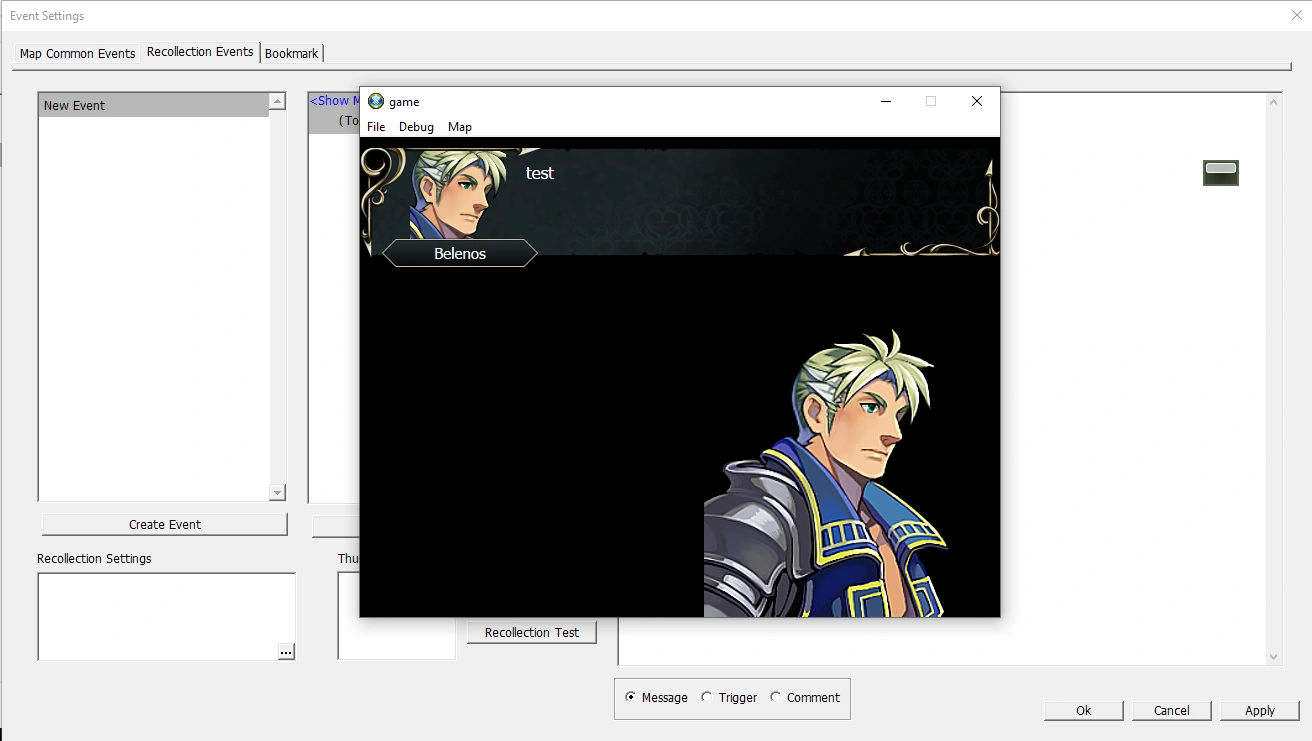1312x741 pixels.
Task: Open the Debug menu in game window
Action: pos(416,127)
